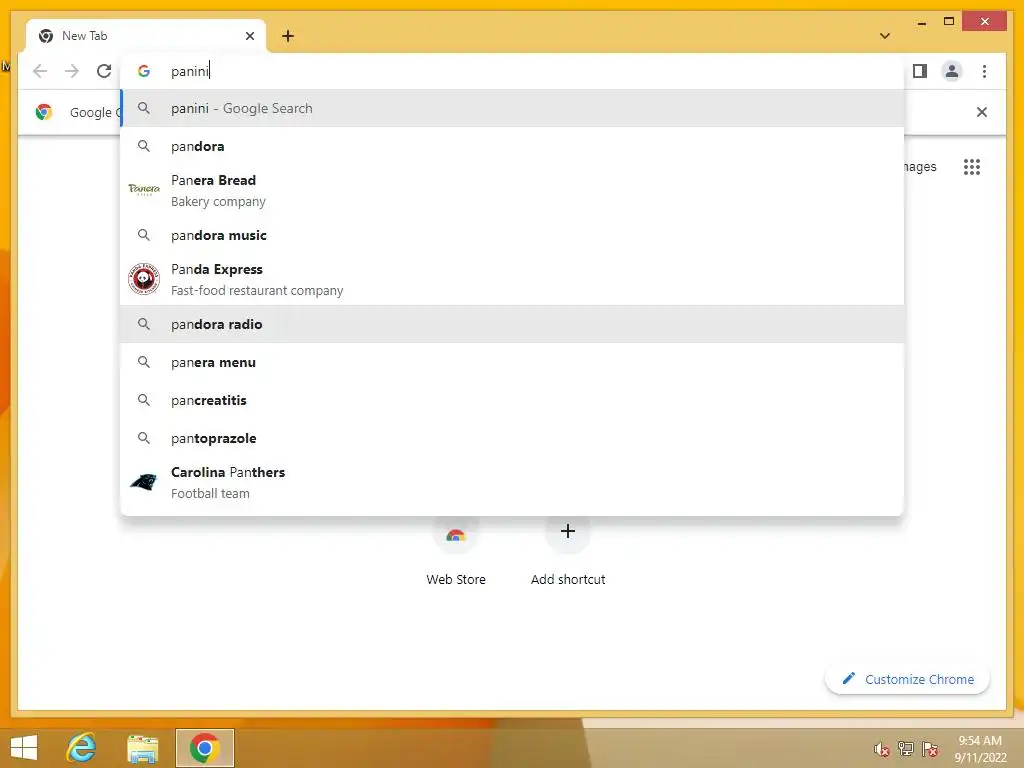Viewport: 1024px width, 768px height.
Task: Click the Panera Bread logo icon
Action: (144, 190)
